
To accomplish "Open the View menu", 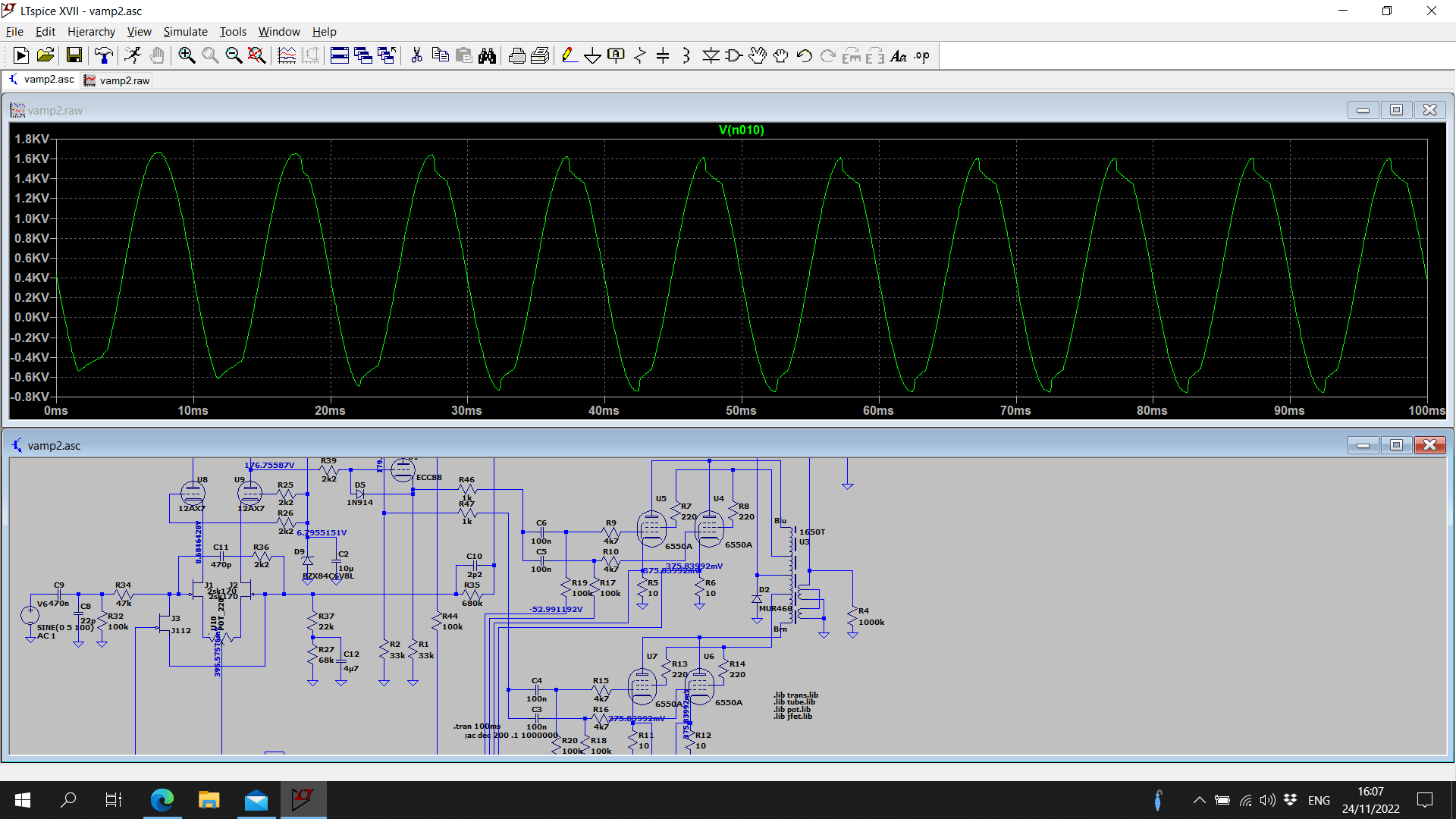I will pos(139,31).
